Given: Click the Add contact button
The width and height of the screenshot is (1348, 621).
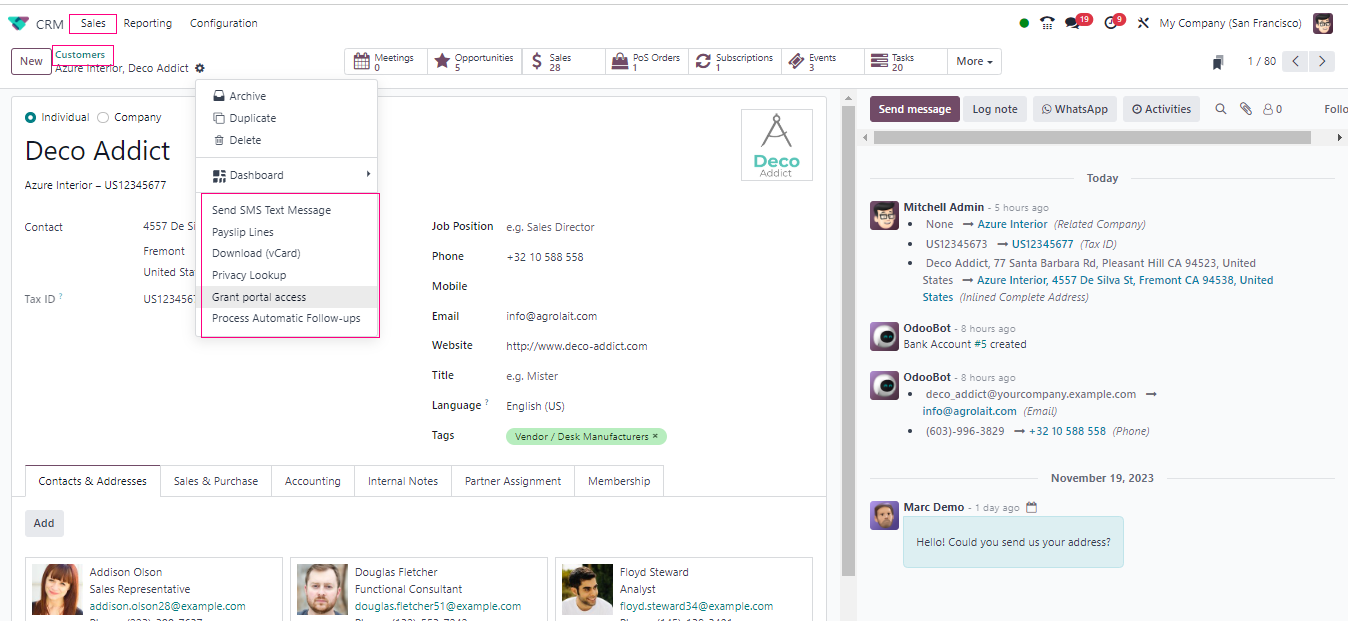Looking at the screenshot, I should coord(44,523).
